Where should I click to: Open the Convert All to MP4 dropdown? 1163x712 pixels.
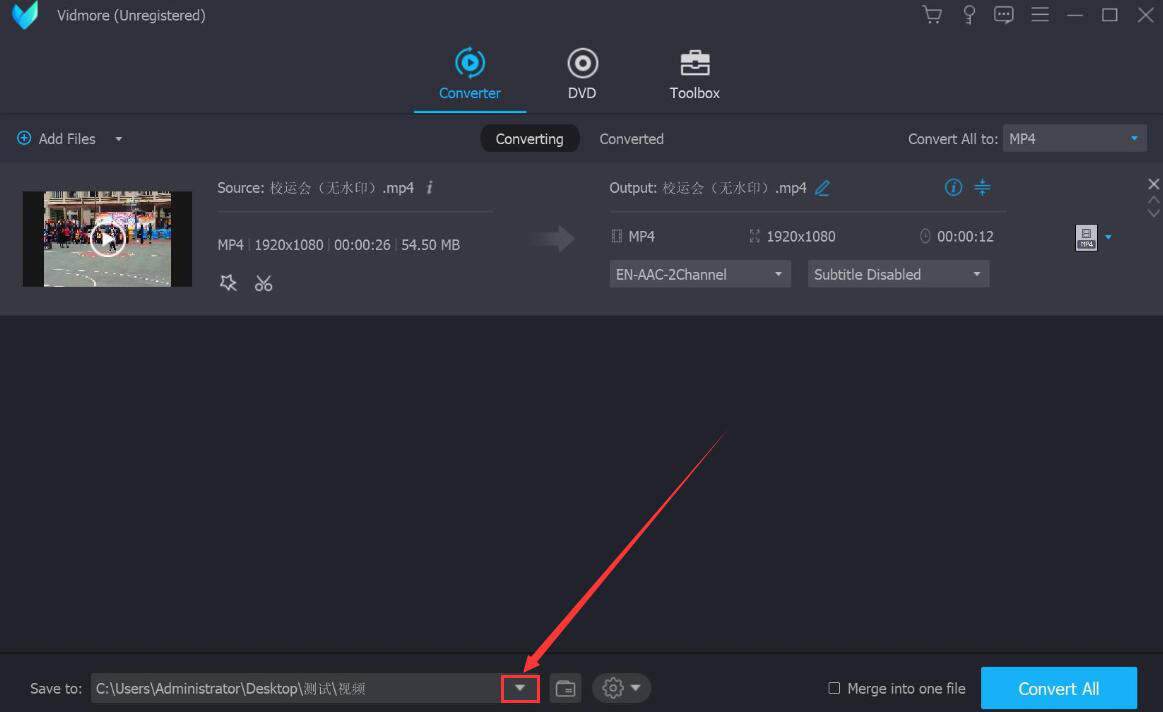[x=1074, y=139]
